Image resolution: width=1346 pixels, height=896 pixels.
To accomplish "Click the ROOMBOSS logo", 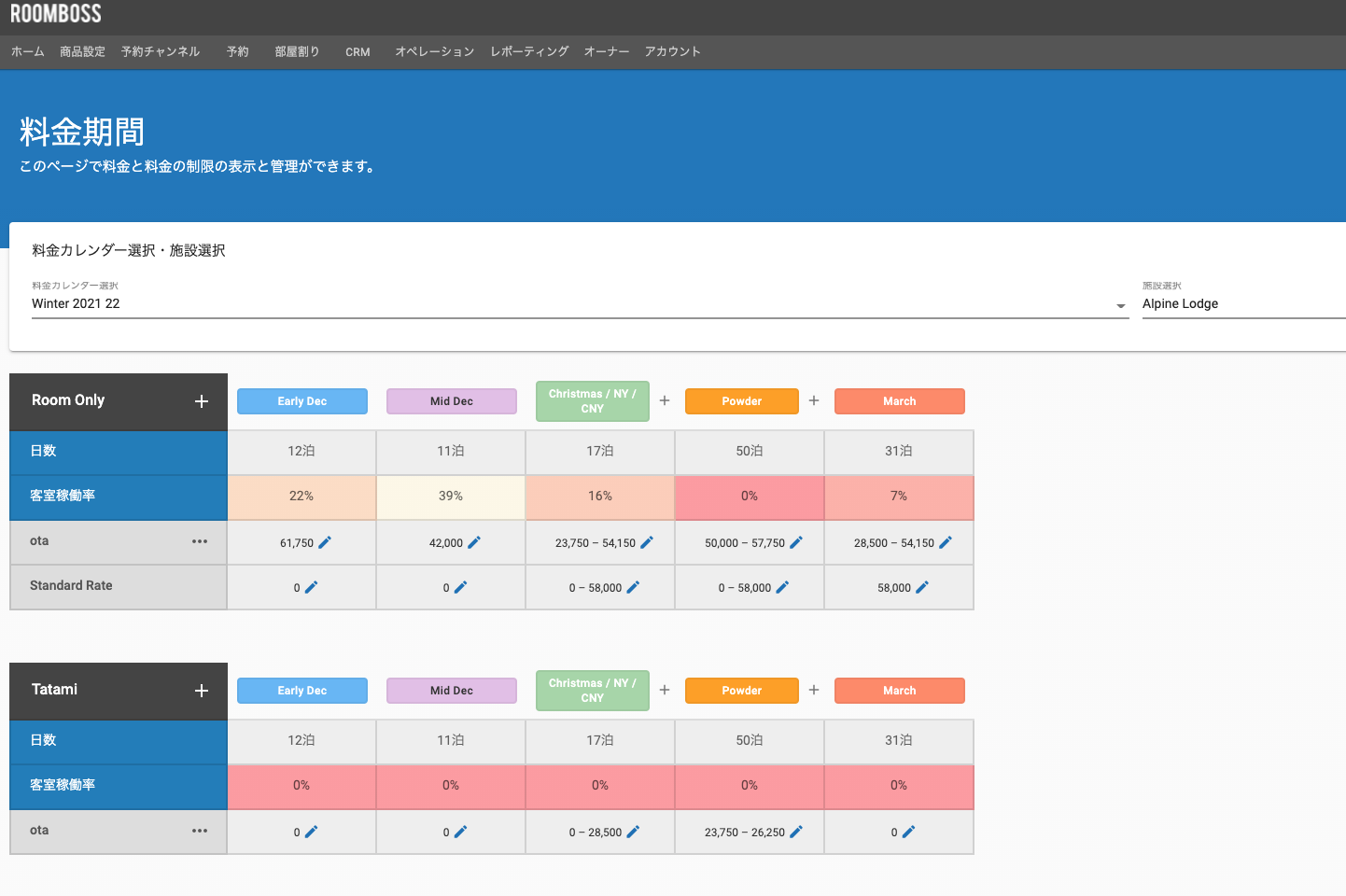I will (56, 14).
